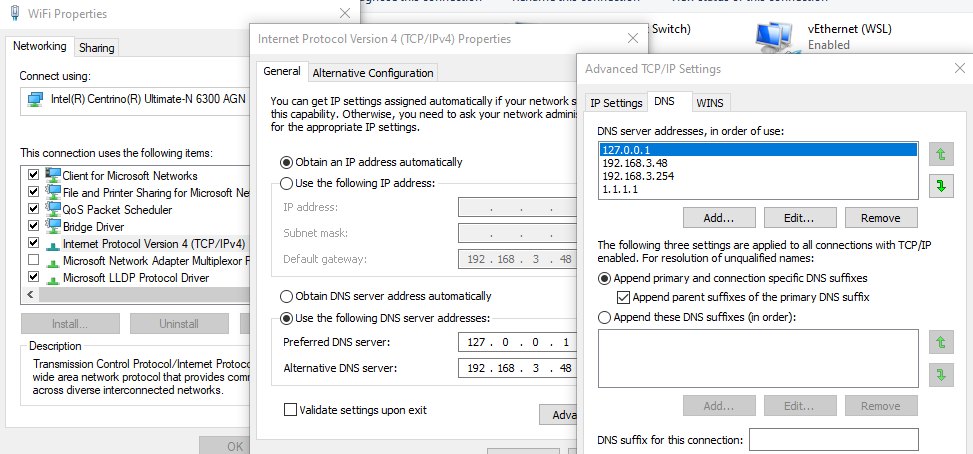
Task: Uncheck Client for Microsoft Networks
Action: click(34, 176)
